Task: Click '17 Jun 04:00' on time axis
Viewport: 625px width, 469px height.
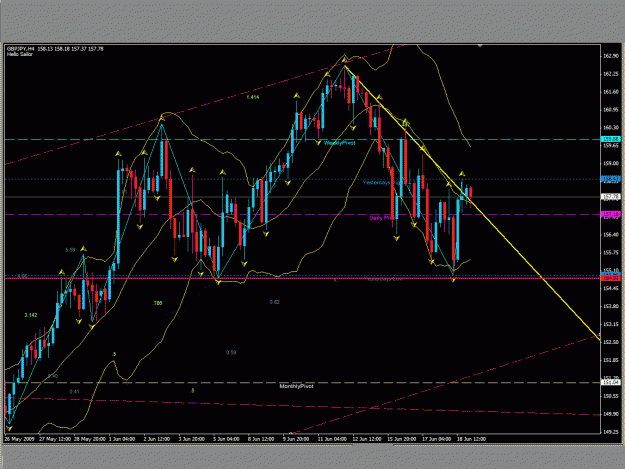Action: 436,439
